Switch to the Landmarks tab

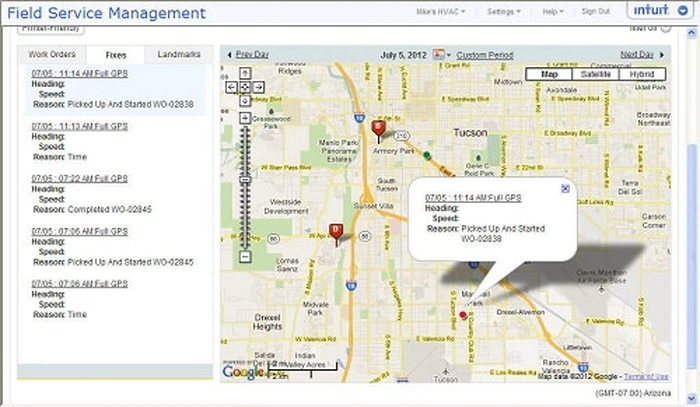pos(179,54)
